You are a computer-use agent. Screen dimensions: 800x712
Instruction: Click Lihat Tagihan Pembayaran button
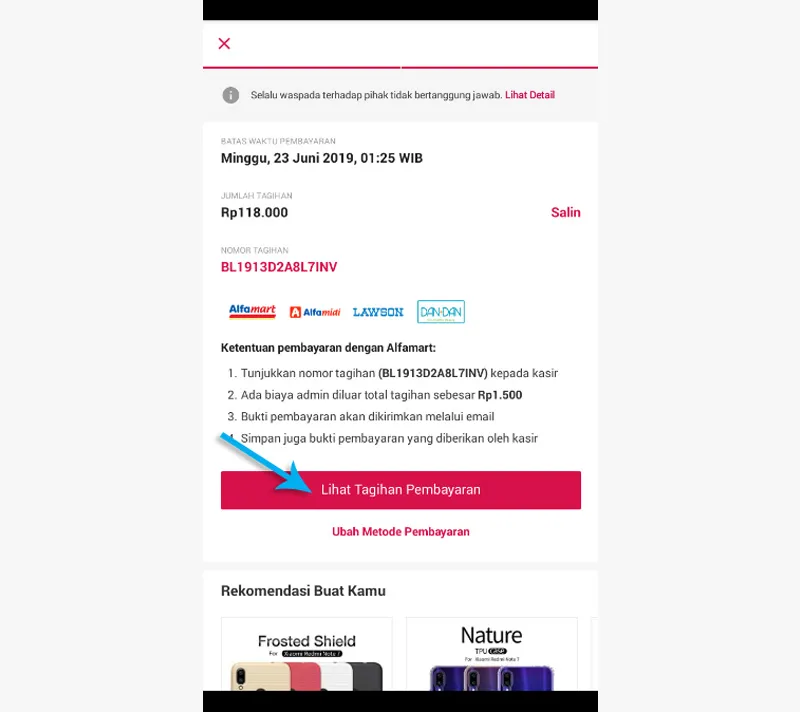pos(401,490)
